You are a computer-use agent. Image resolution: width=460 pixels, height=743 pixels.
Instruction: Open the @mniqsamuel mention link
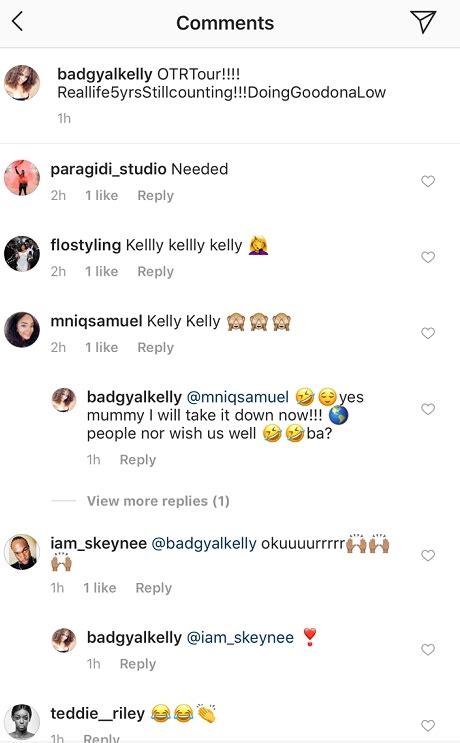(x=238, y=397)
